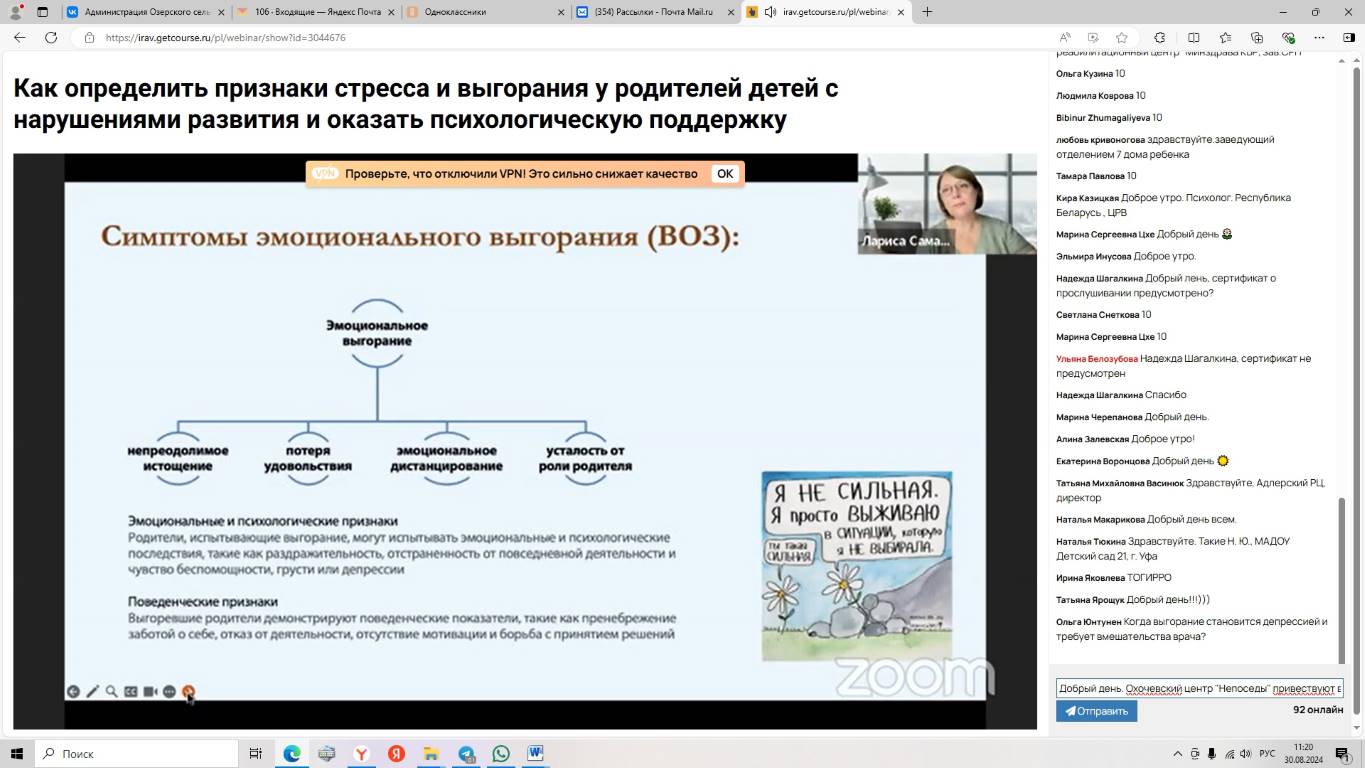
Task: Click the pen annotation icon on the slide
Action: [92, 691]
